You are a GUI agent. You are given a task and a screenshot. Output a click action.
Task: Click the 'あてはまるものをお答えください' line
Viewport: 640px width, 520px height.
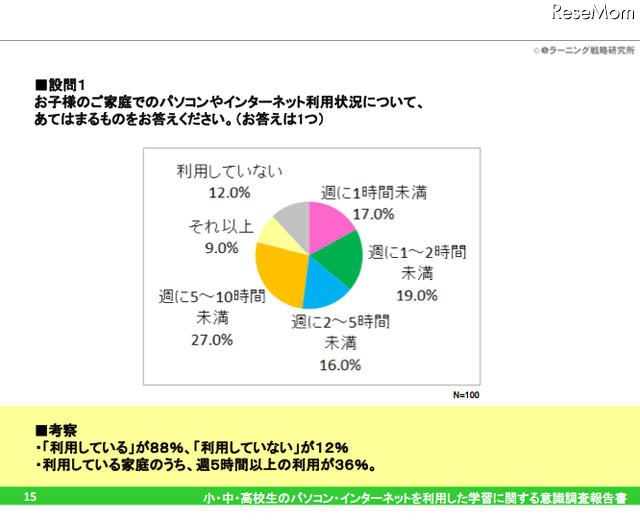click(179, 119)
